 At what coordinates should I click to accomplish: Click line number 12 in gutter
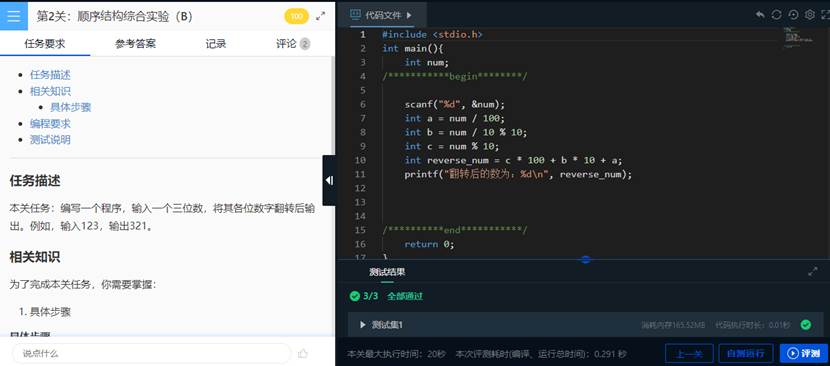point(360,188)
